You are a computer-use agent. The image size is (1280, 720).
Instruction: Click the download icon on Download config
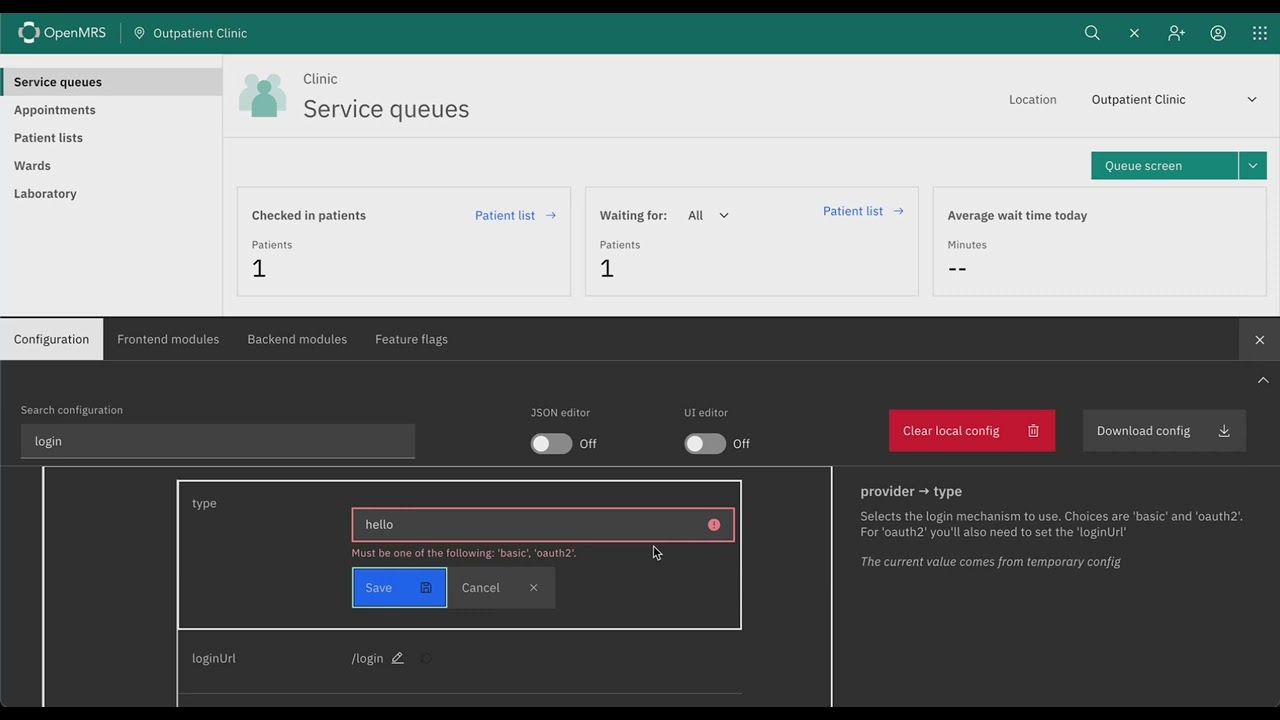[1224, 431]
